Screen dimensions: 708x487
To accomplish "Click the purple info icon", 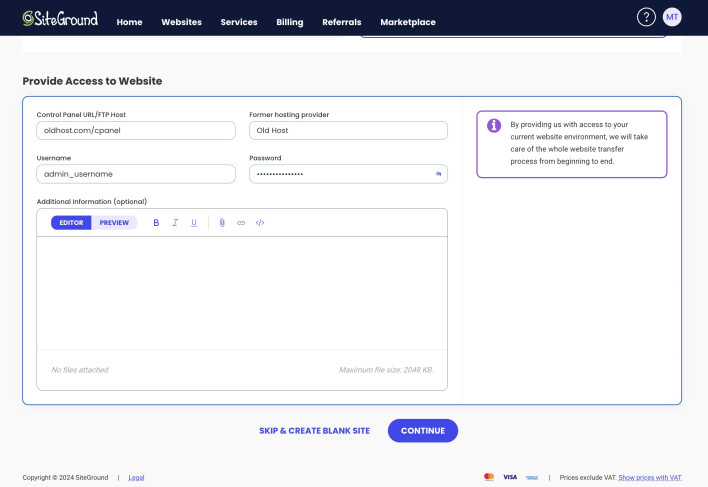I will point(494,125).
